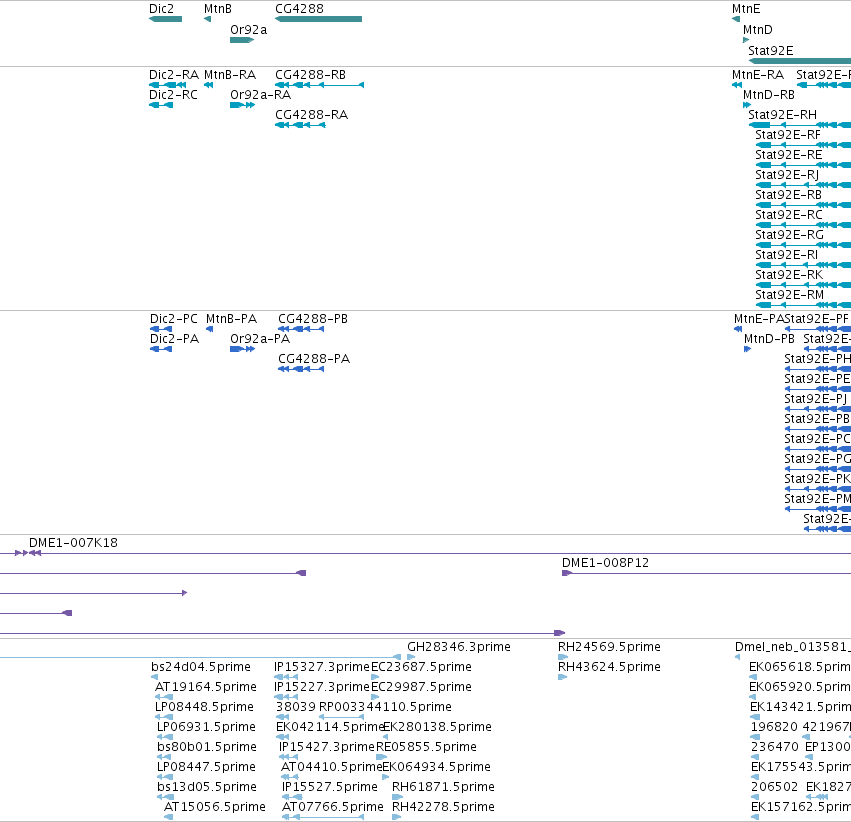Click the Dic2-PA protein feature
The width and height of the screenshot is (851, 822).
point(161,349)
